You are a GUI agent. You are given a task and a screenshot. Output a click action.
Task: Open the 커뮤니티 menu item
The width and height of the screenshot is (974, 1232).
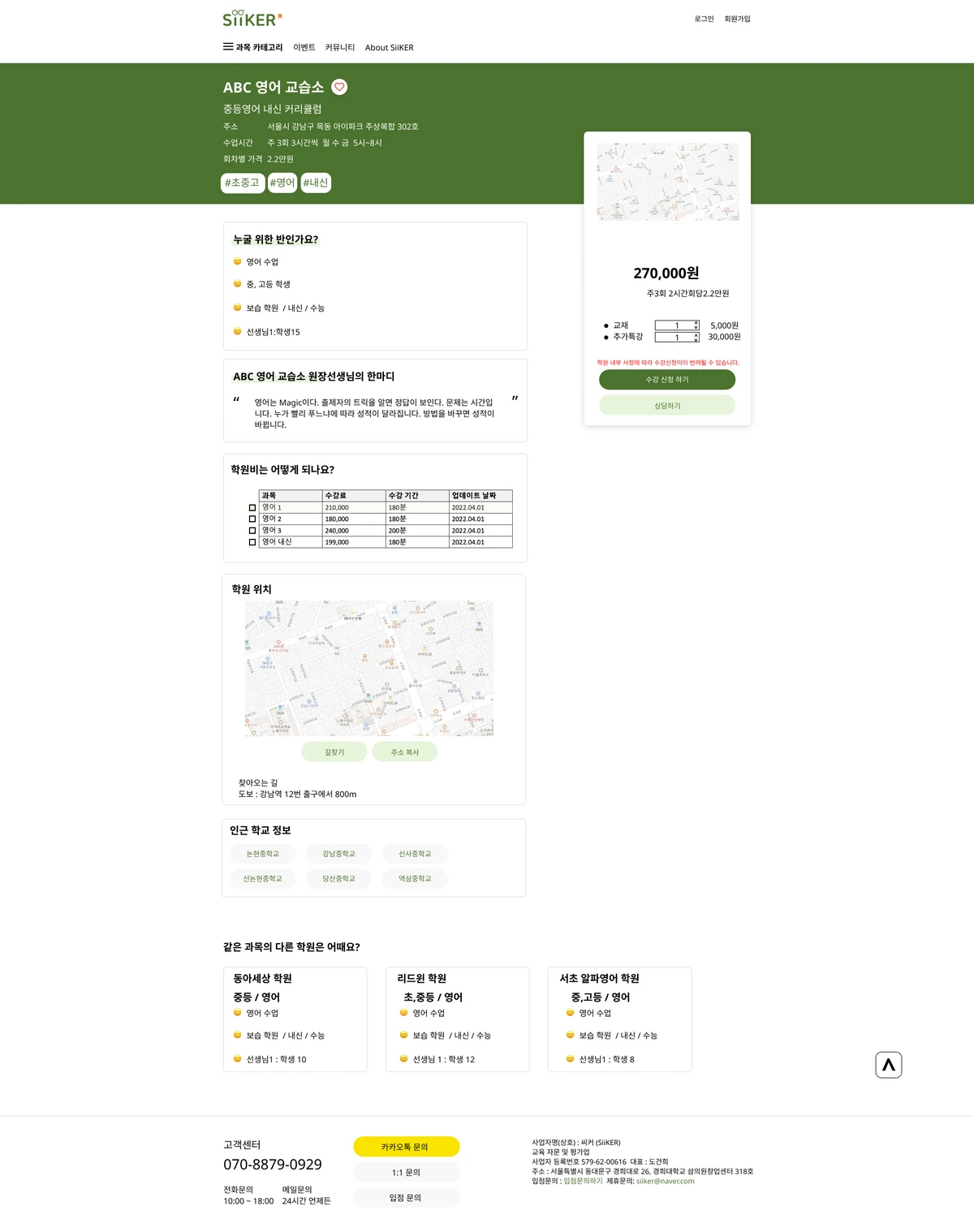pyautogui.click(x=340, y=47)
